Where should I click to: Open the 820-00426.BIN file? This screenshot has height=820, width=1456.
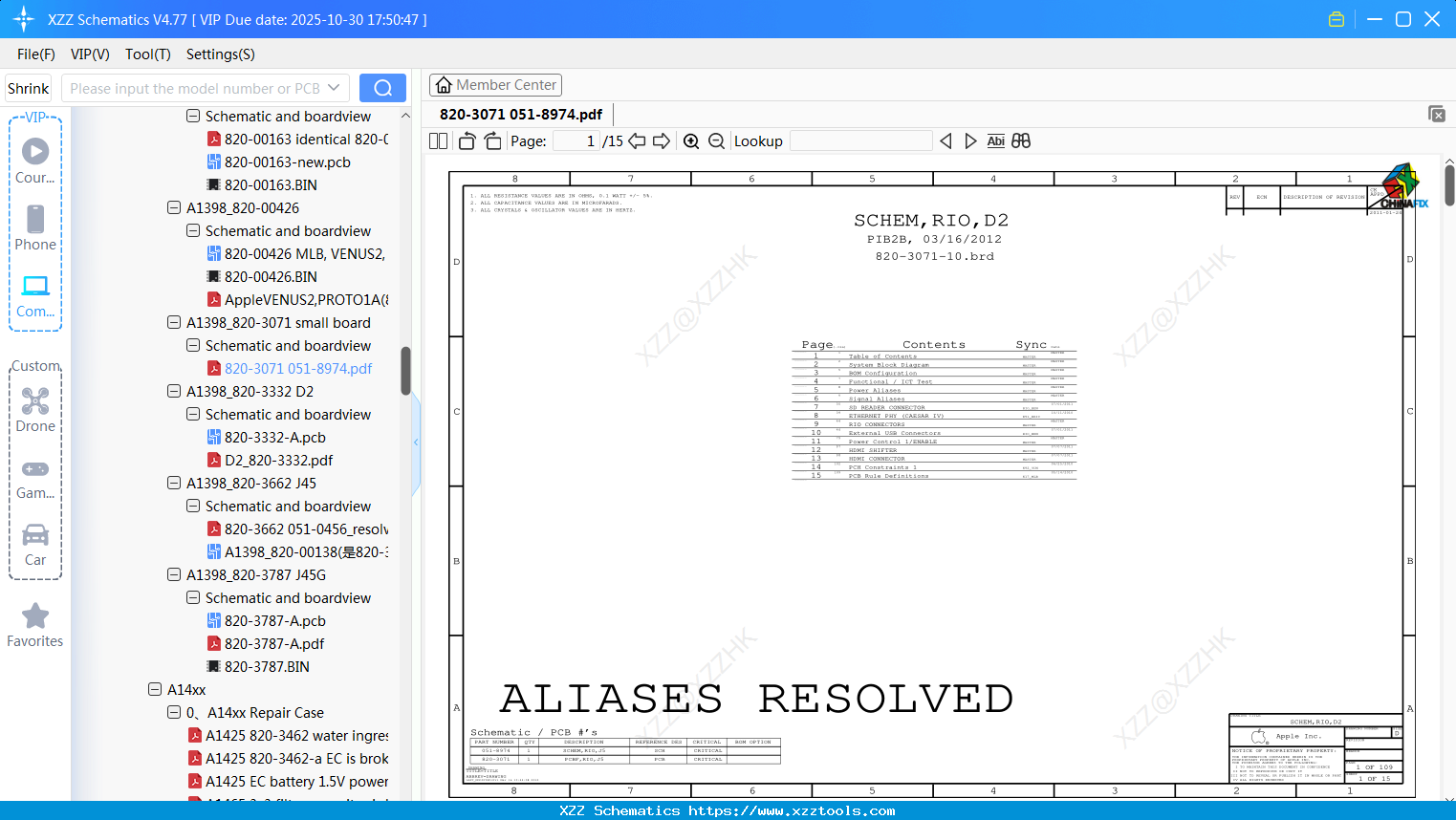(x=271, y=276)
